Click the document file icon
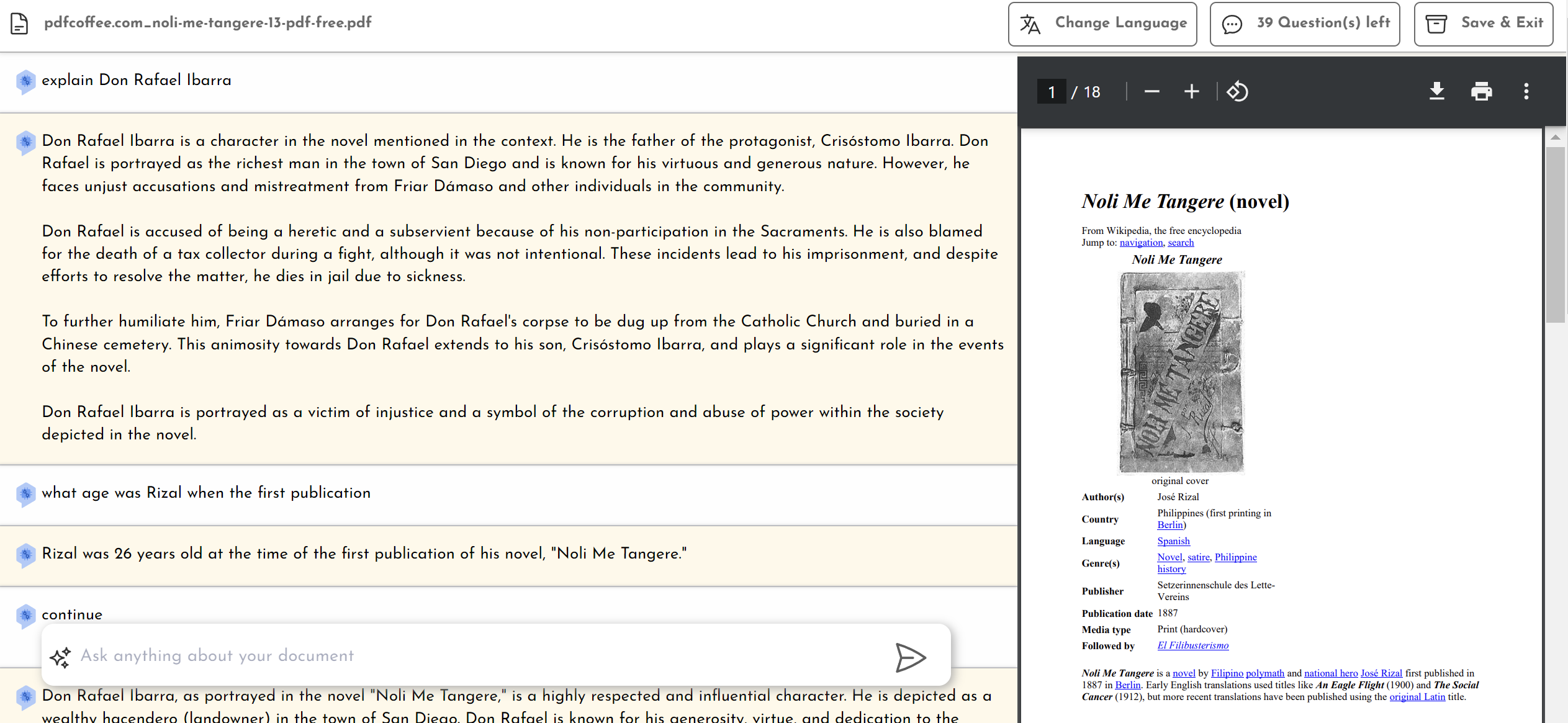The width and height of the screenshot is (1568, 723). 19,24
